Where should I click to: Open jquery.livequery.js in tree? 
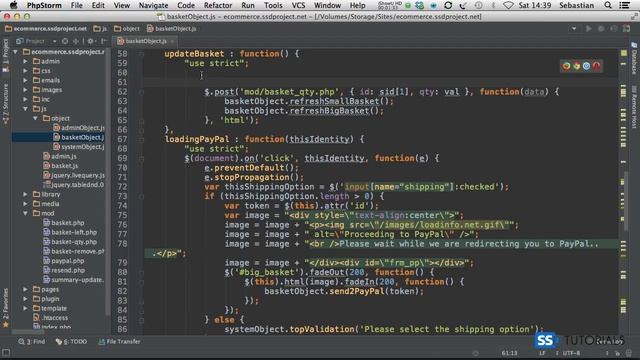point(74,176)
